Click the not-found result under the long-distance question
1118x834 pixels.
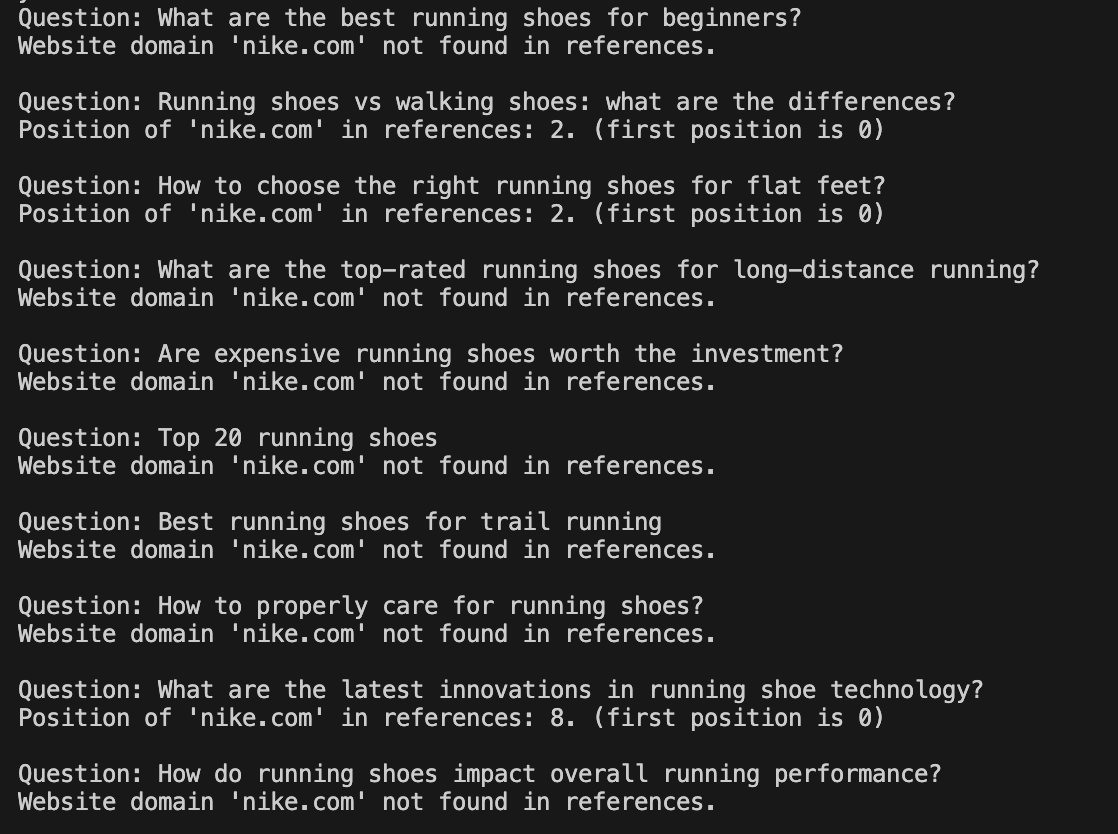point(367,298)
